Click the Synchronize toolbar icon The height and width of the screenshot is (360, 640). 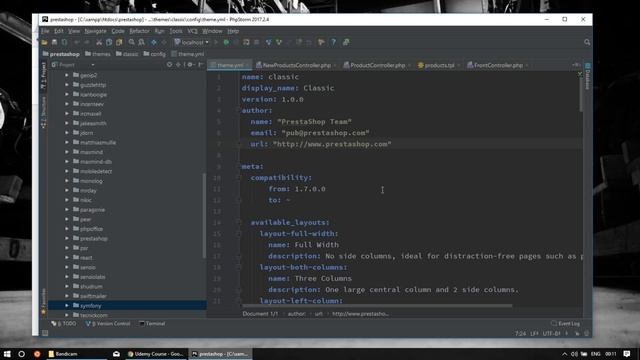coord(64,42)
